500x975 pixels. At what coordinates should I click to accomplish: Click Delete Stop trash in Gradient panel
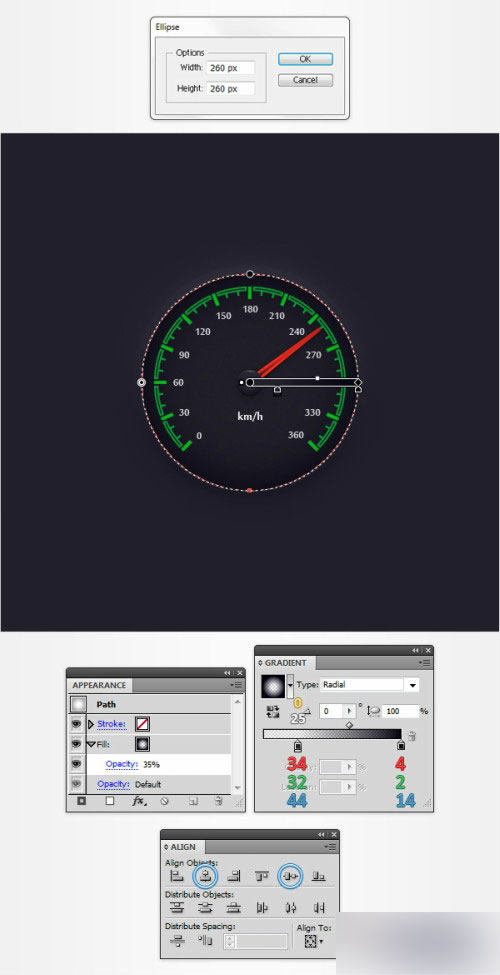tap(410, 736)
